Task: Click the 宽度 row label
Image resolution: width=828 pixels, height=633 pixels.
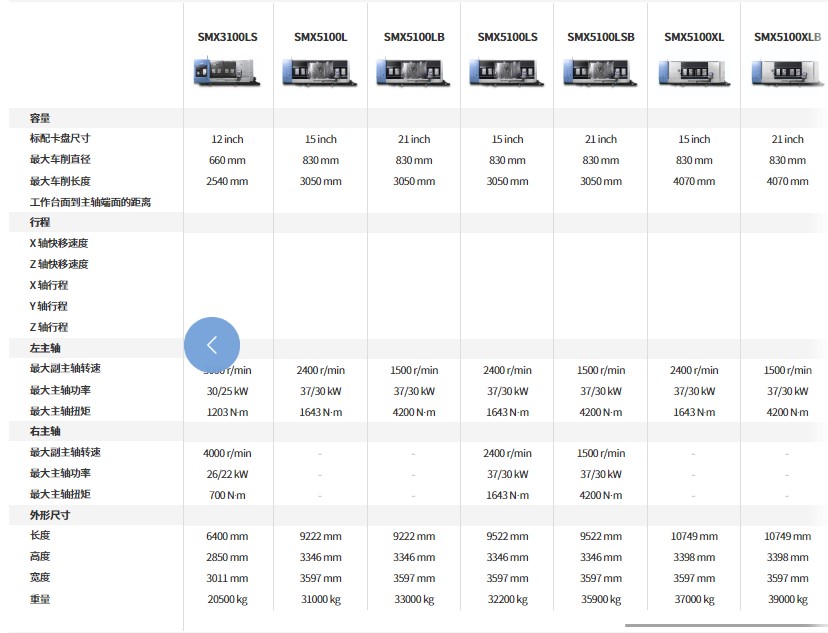Action: click(x=40, y=578)
